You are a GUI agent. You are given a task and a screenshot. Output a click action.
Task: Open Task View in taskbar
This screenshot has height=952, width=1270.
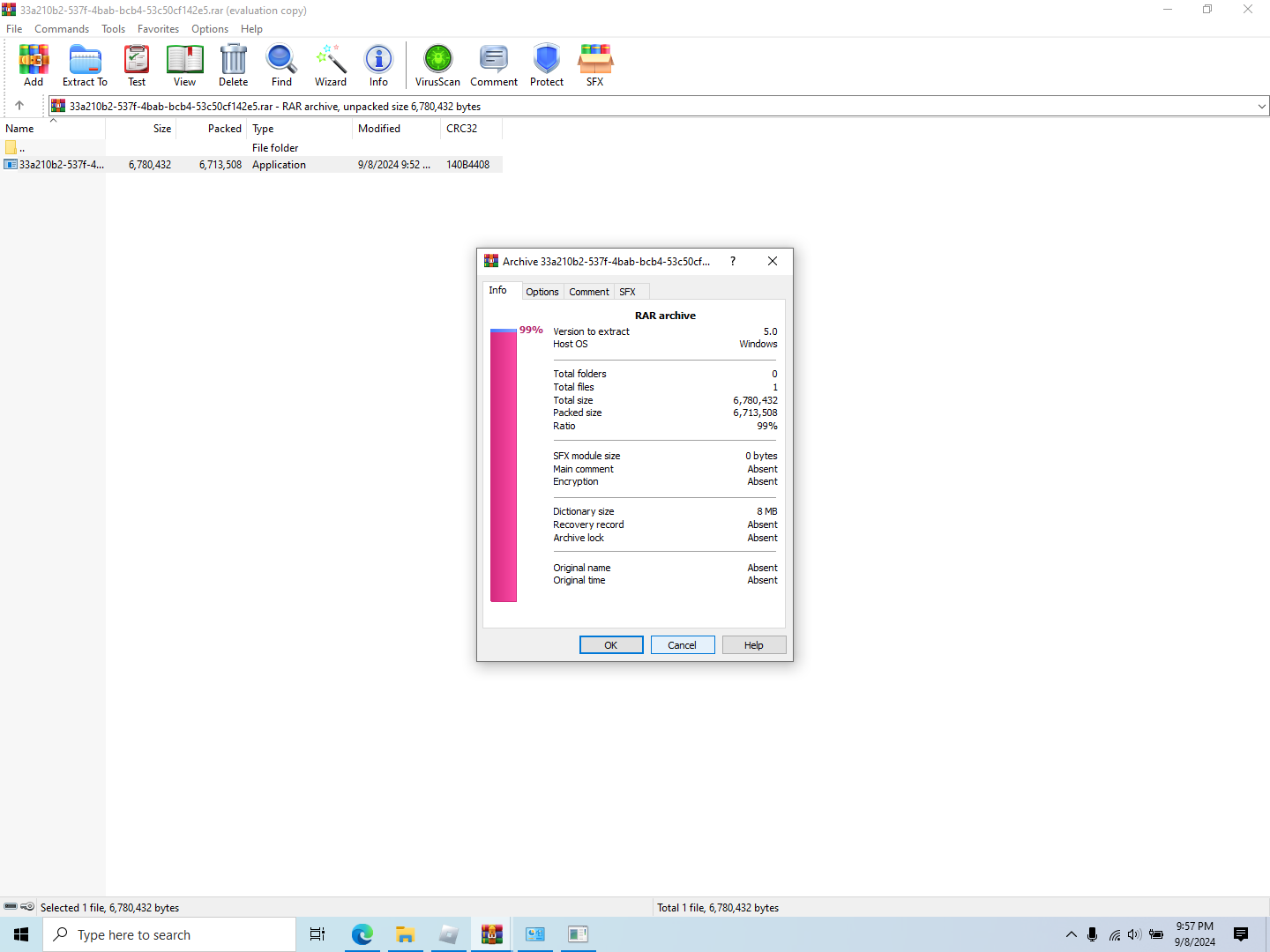(x=317, y=934)
